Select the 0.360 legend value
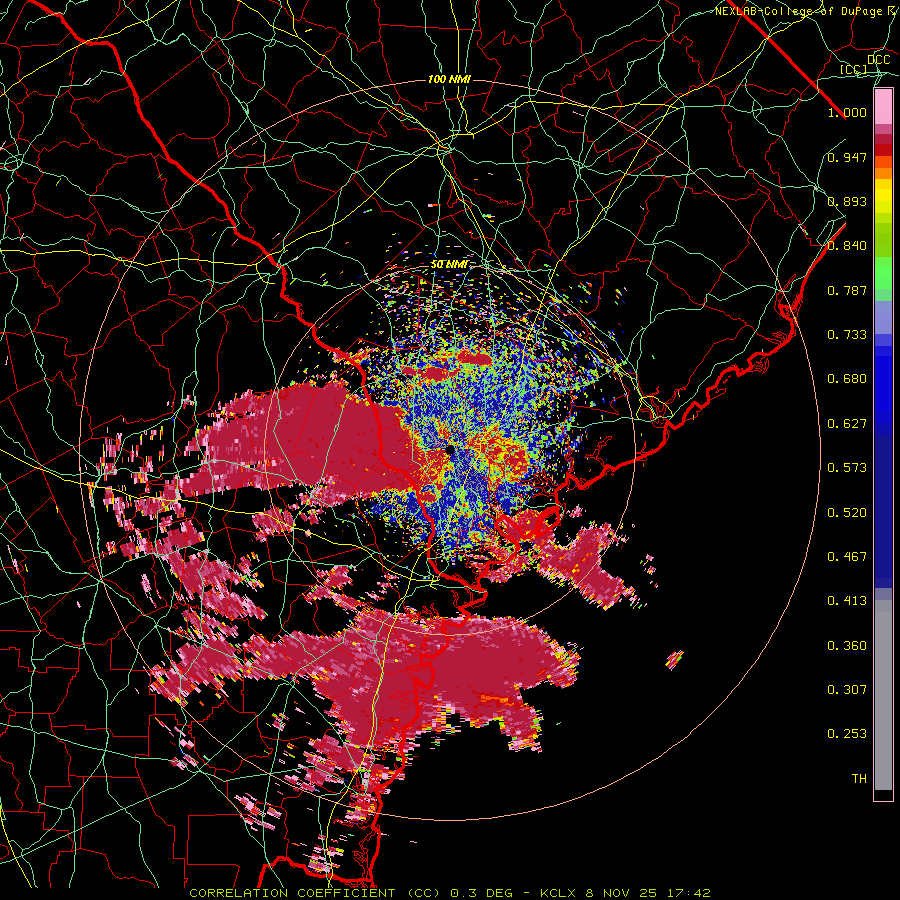Image resolution: width=900 pixels, height=900 pixels. pos(847,646)
